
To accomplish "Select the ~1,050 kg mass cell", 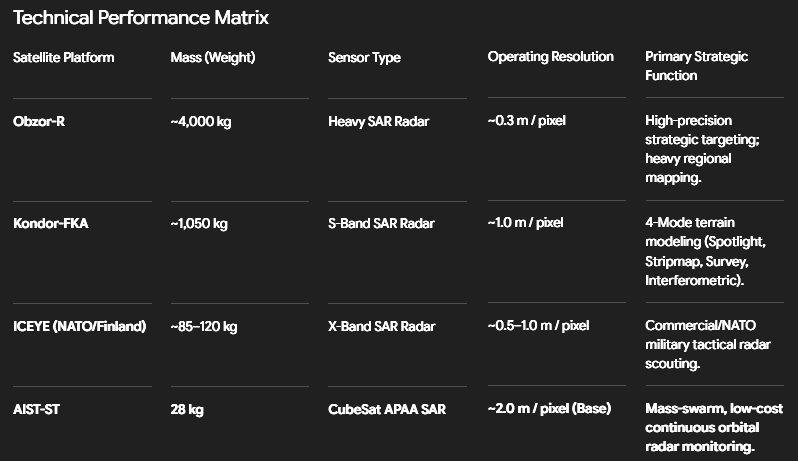I will coord(199,223).
